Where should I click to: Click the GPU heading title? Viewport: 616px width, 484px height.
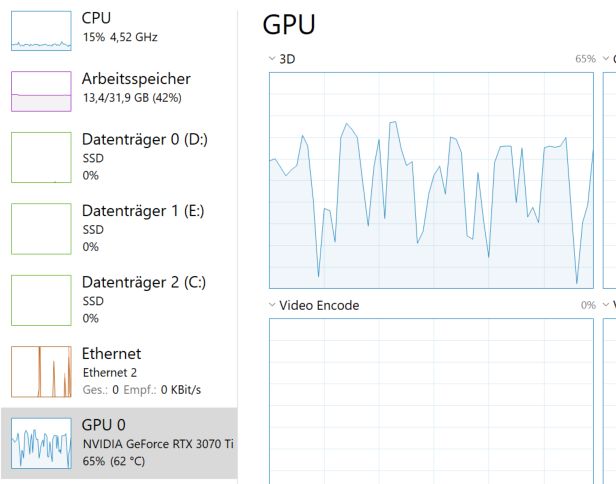pos(289,25)
